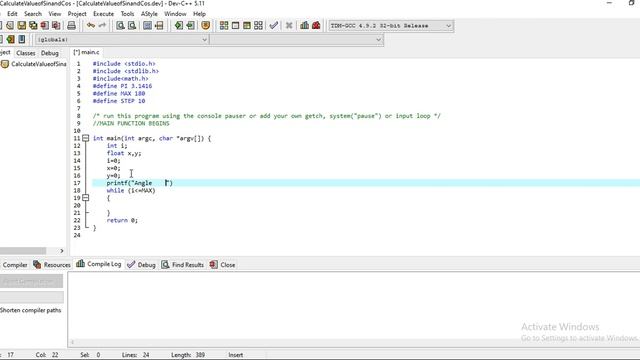Compile the program with the Compile icon
The image size is (640, 360).
224,26
